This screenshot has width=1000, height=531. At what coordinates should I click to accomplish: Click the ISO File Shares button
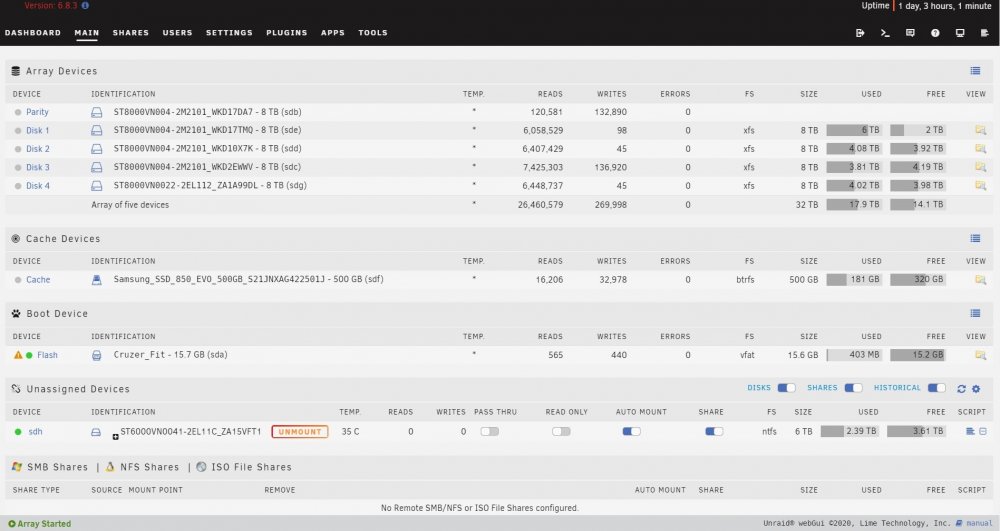coord(244,467)
